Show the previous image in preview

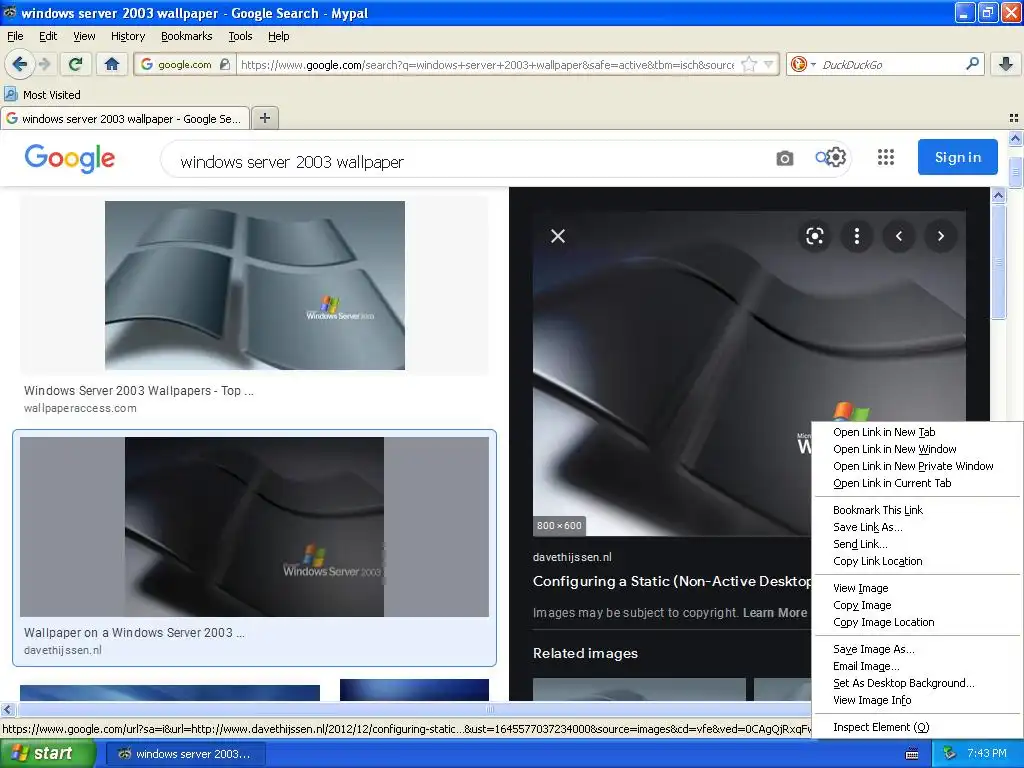click(899, 236)
